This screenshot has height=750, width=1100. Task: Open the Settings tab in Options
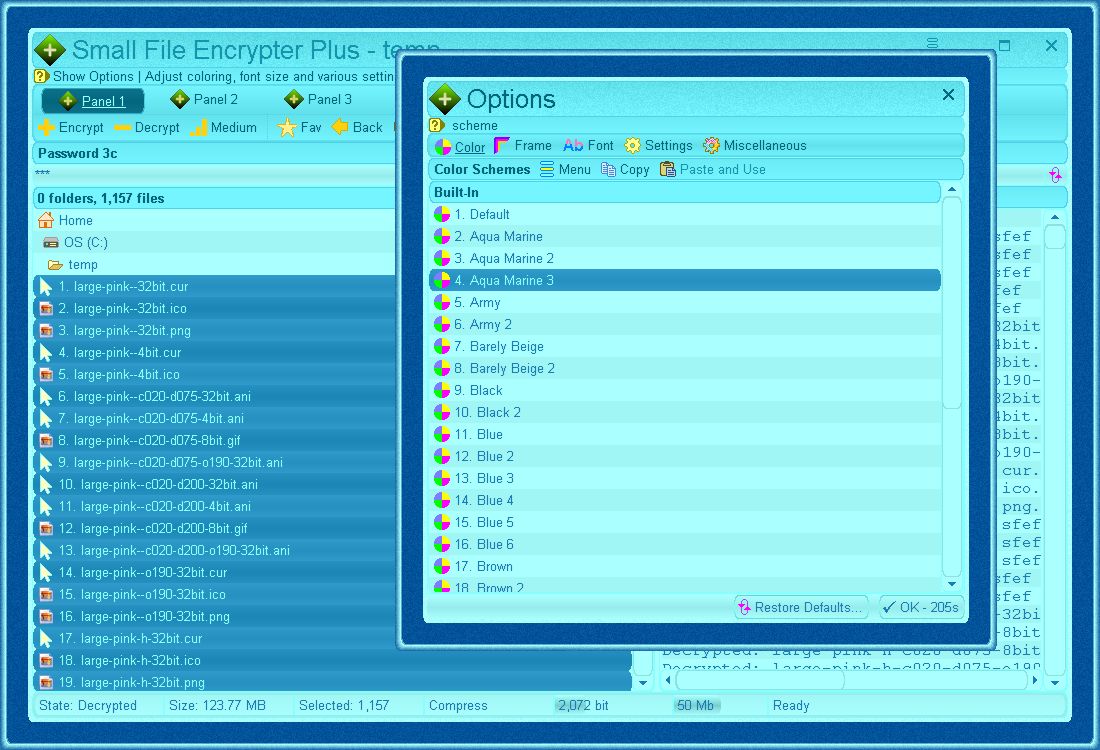point(658,146)
